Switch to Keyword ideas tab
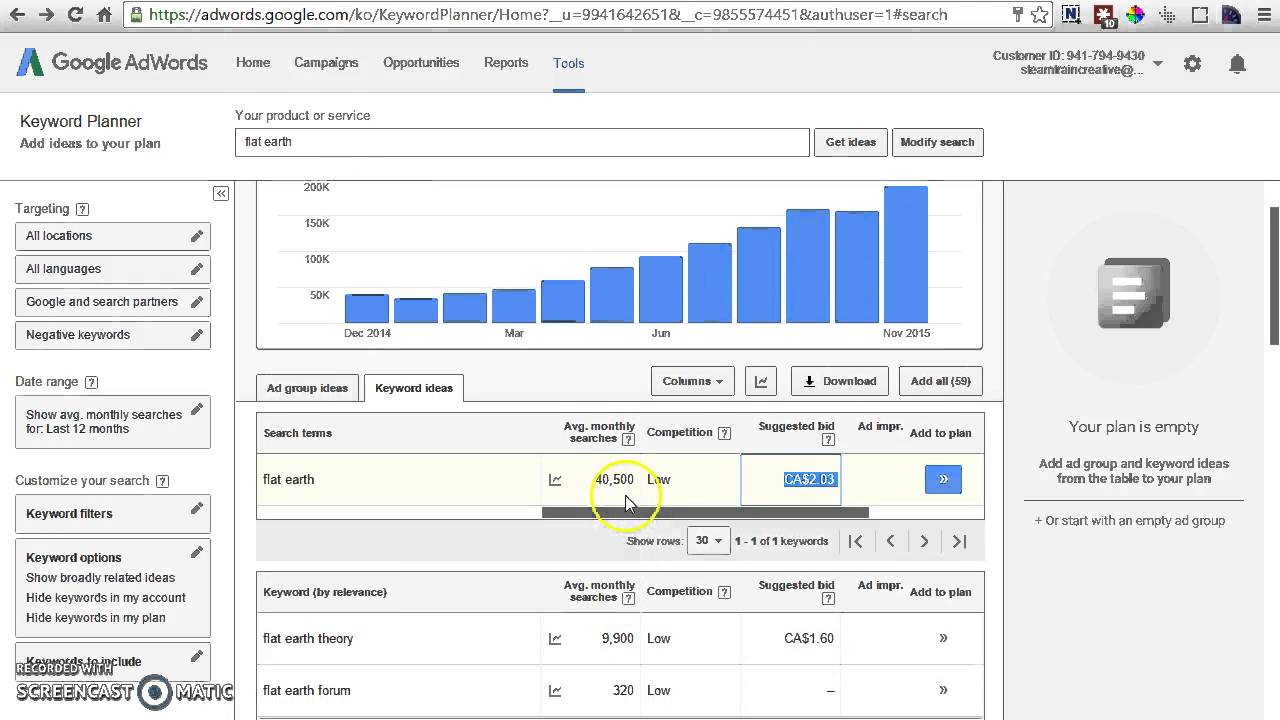 click(x=414, y=388)
